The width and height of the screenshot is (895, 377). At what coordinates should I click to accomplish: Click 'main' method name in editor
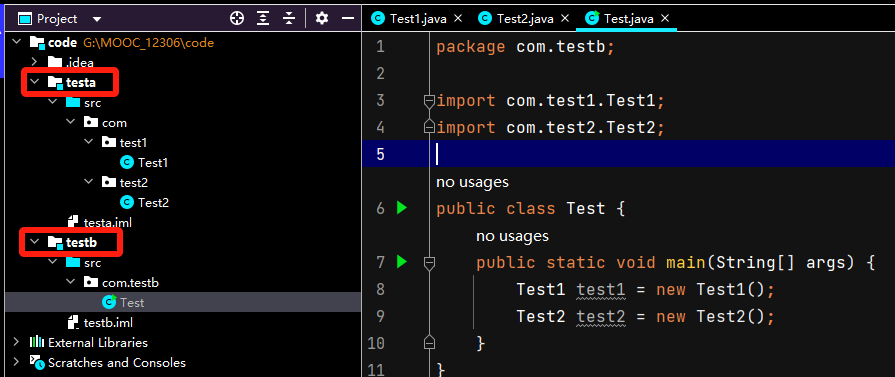pos(686,263)
